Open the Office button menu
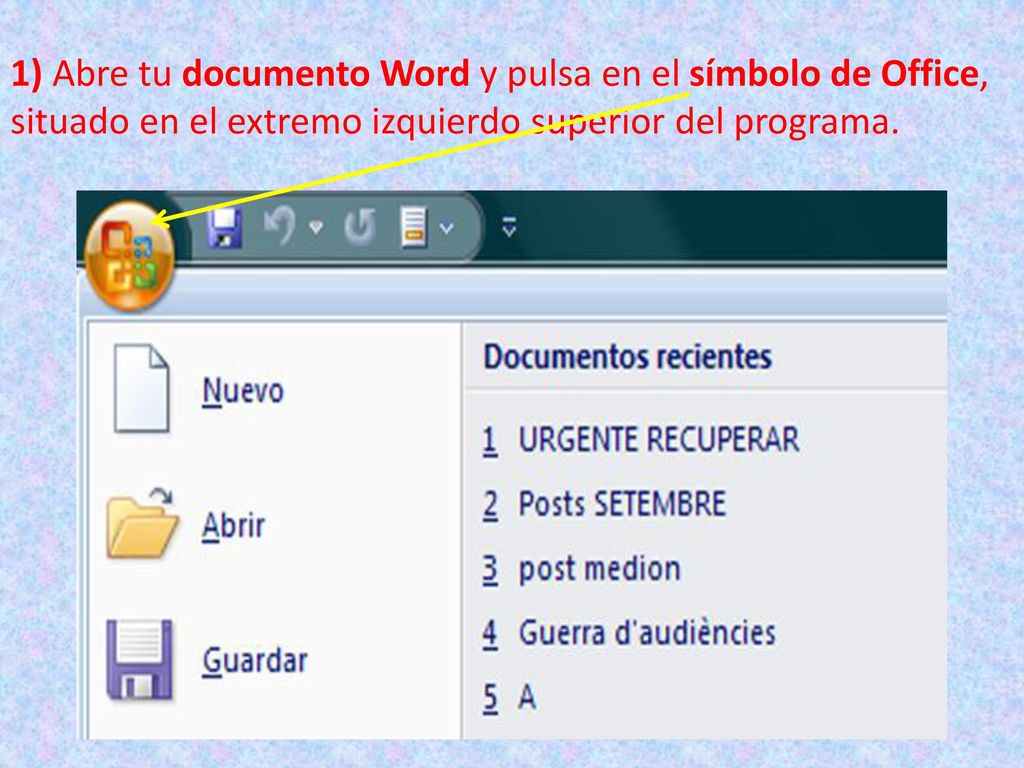The image size is (1024, 768). [x=130, y=255]
